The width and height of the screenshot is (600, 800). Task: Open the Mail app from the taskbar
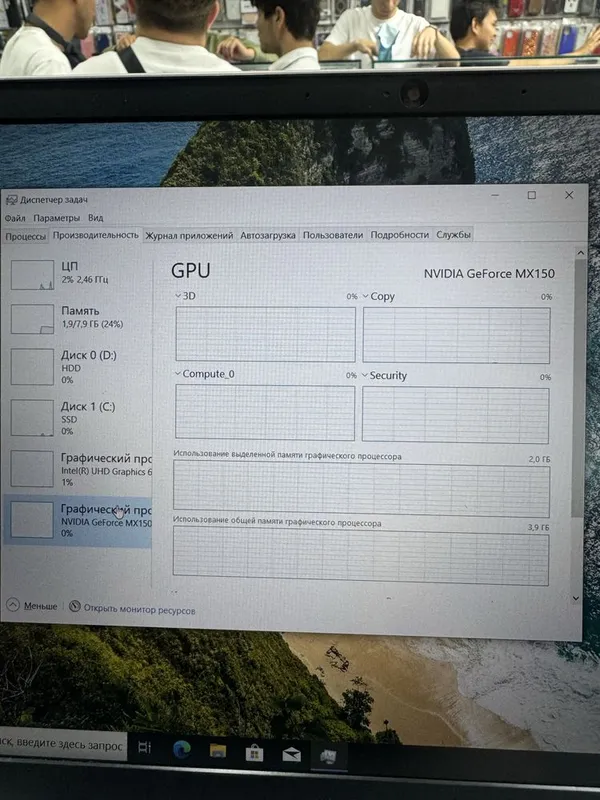pyautogui.click(x=291, y=755)
